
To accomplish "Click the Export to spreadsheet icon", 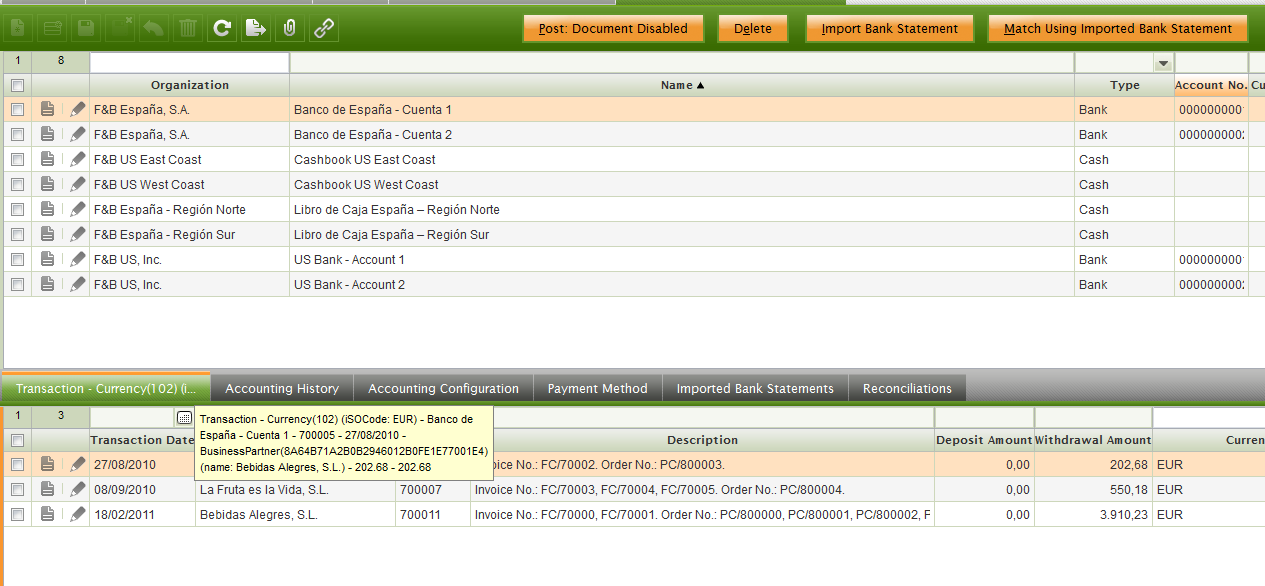I will (256, 28).
